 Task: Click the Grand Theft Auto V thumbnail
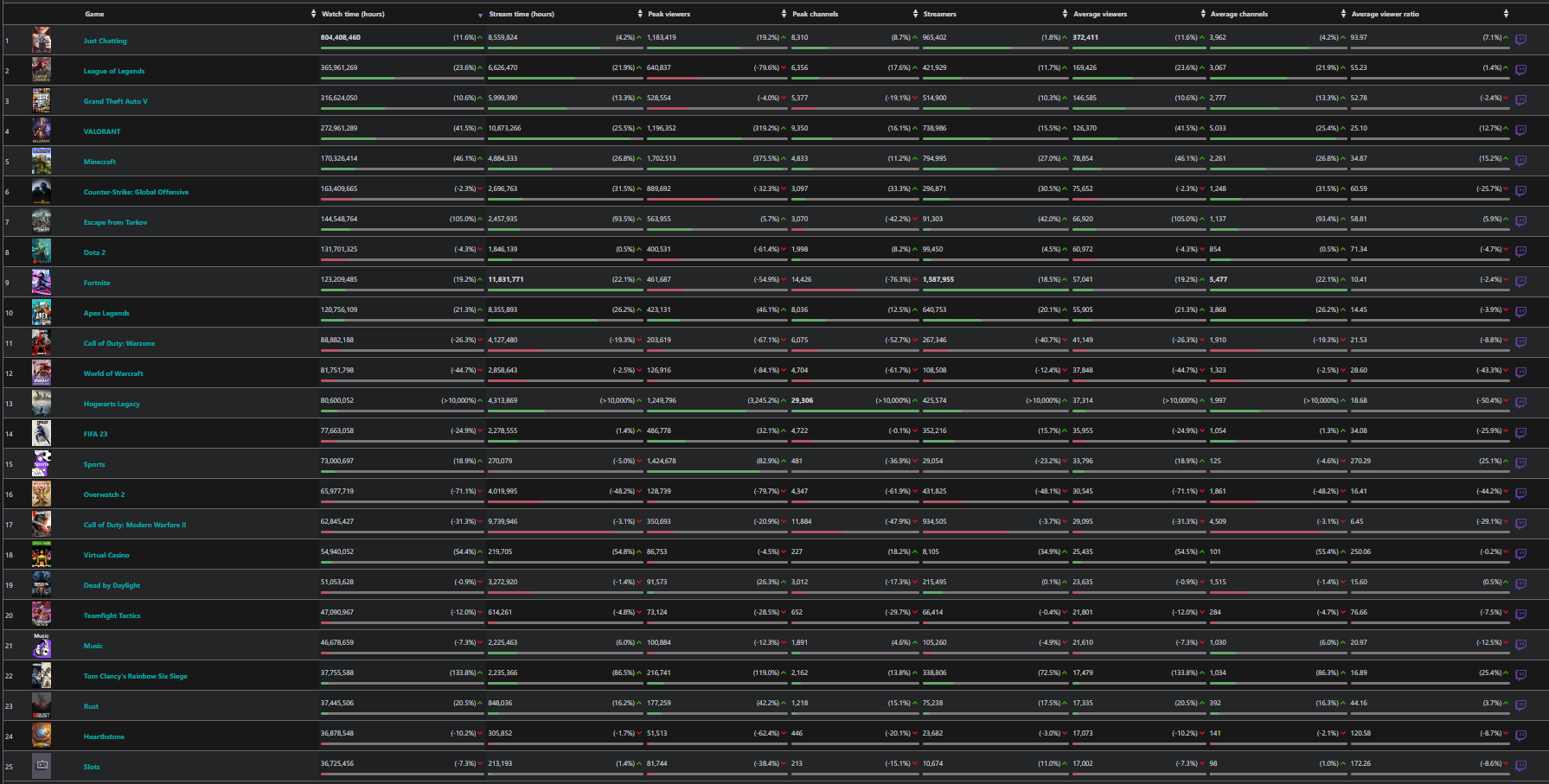click(42, 100)
